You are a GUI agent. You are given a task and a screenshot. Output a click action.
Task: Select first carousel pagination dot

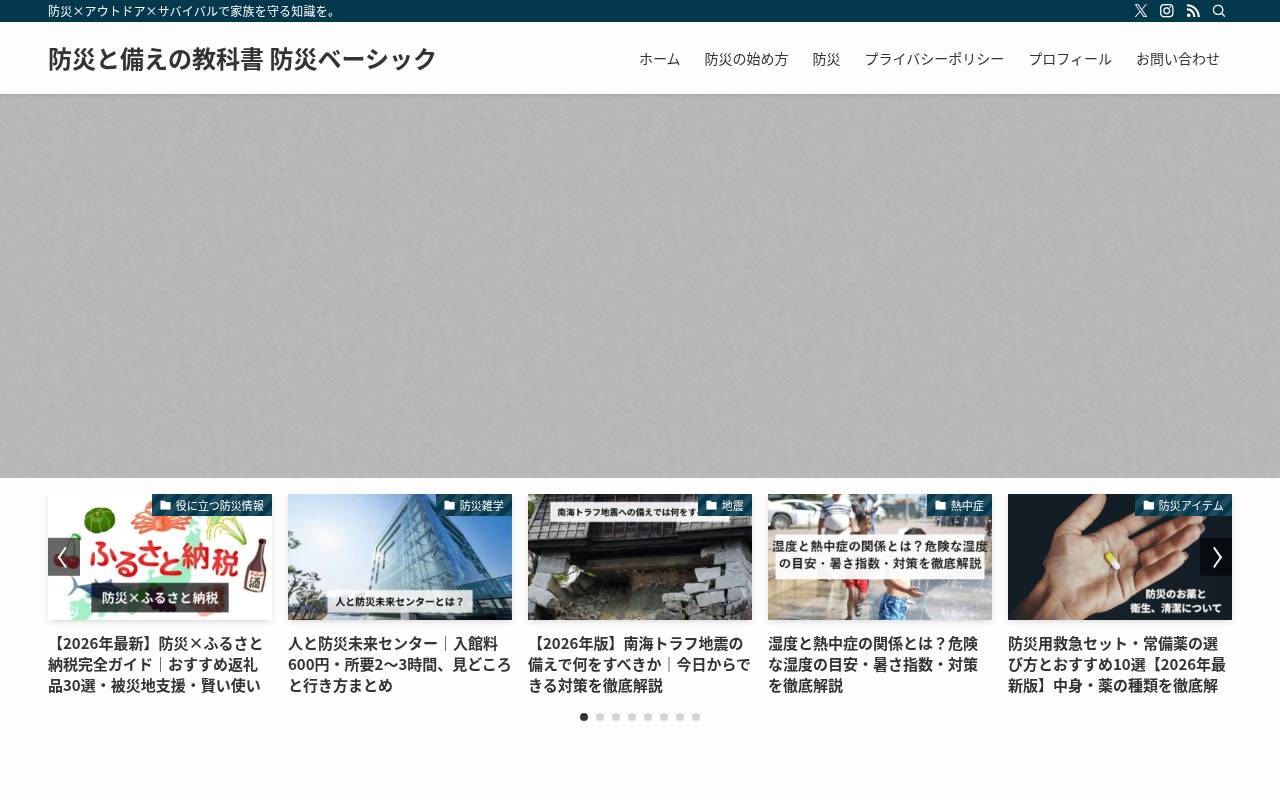pyautogui.click(x=584, y=717)
